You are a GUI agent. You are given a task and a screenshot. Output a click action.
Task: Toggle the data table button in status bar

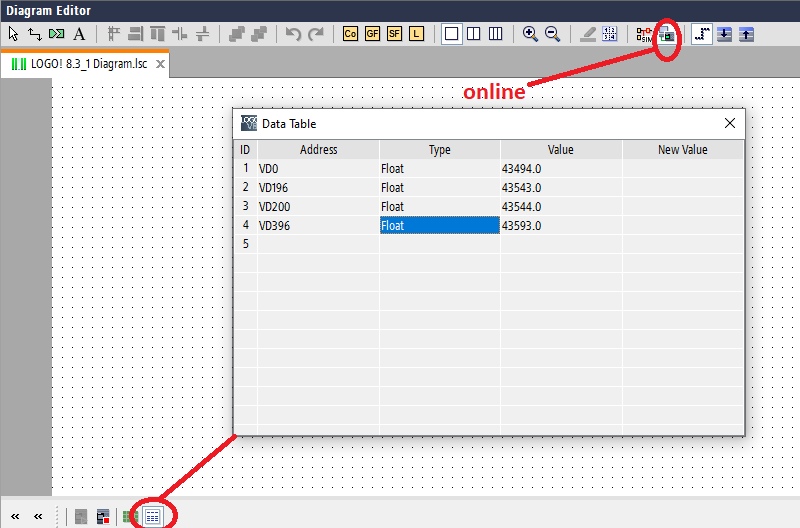click(x=153, y=517)
